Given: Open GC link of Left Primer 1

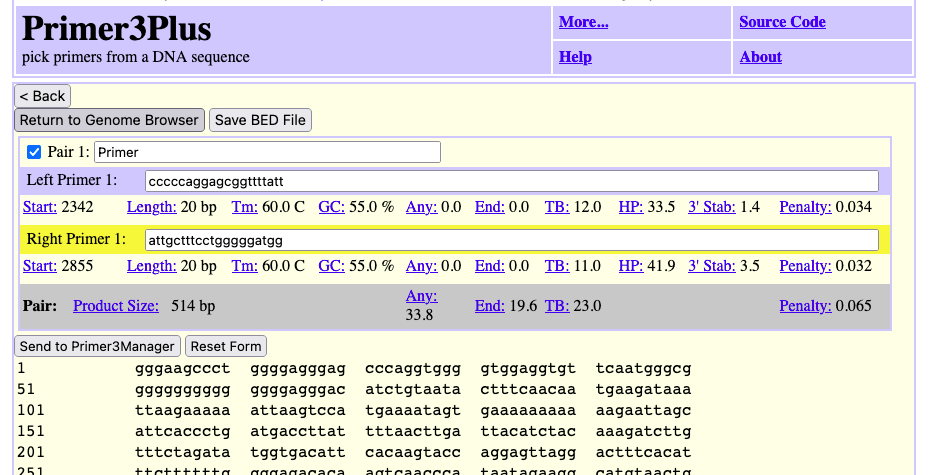Looking at the screenshot, I should click(x=331, y=207).
